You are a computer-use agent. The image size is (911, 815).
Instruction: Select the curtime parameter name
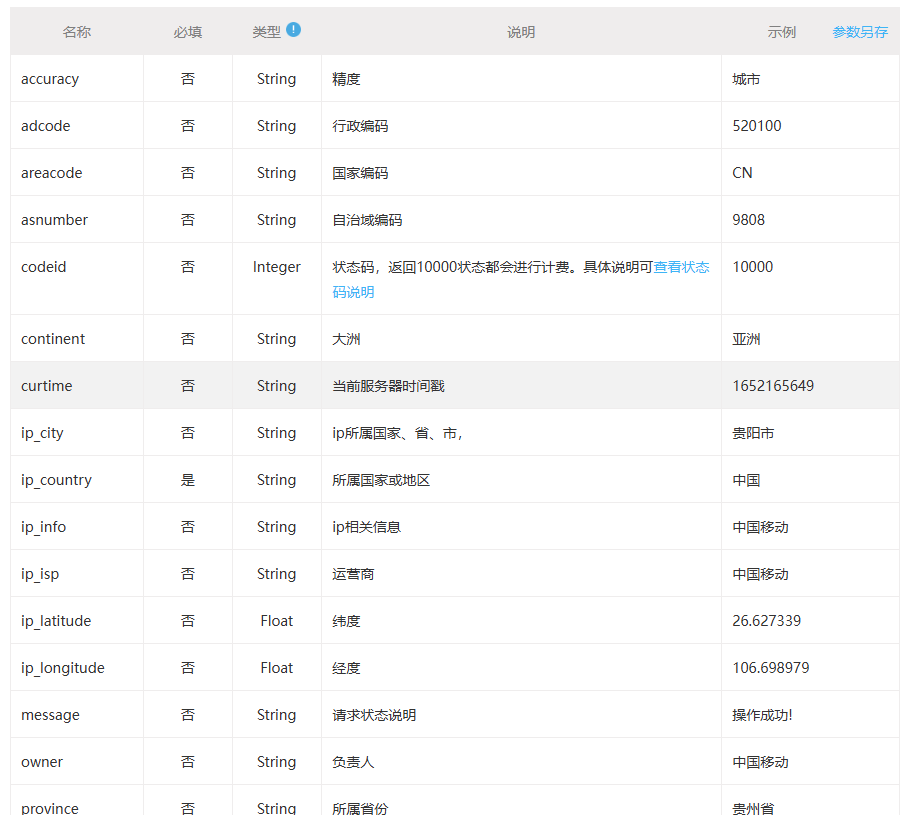46,386
